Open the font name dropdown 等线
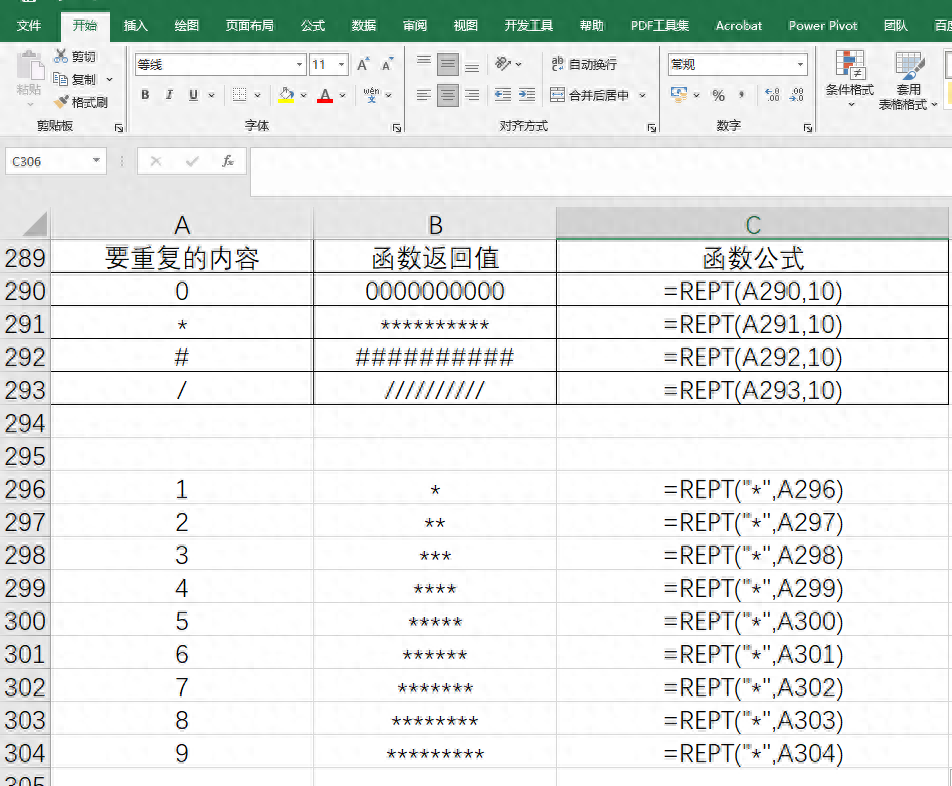The height and width of the screenshot is (786, 952). point(299,64)
